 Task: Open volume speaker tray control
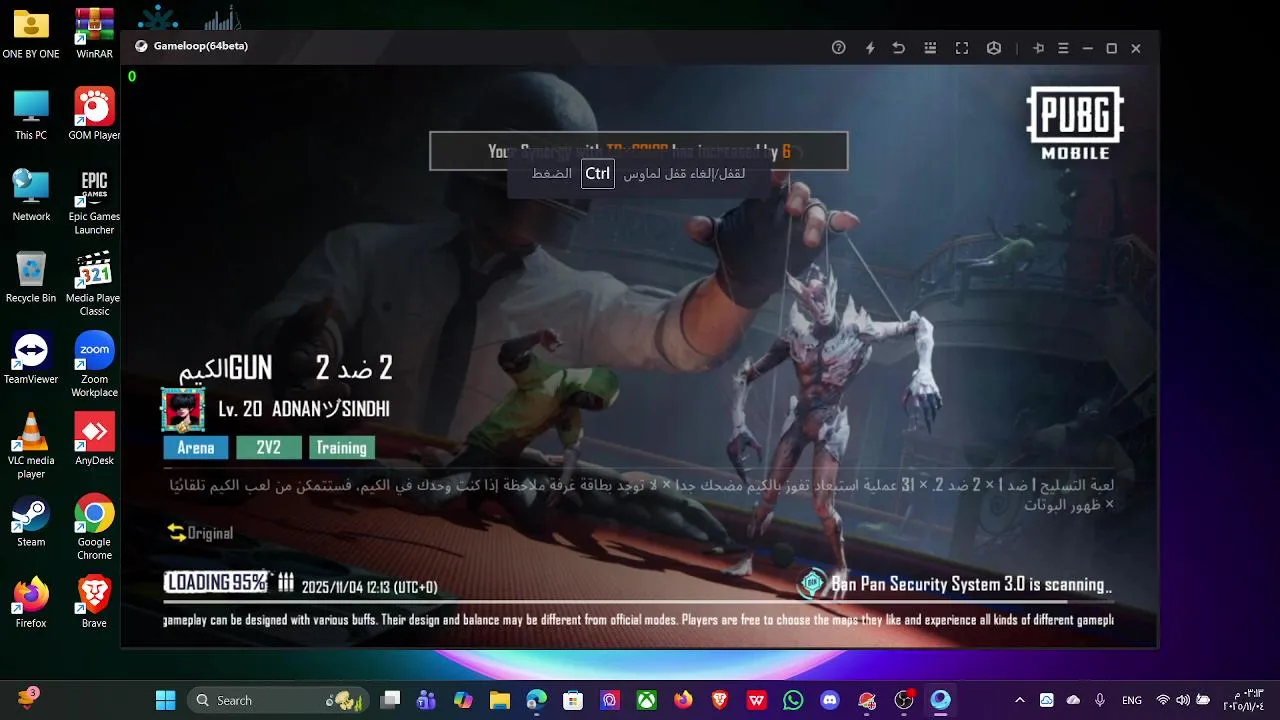pos(1184,700)
